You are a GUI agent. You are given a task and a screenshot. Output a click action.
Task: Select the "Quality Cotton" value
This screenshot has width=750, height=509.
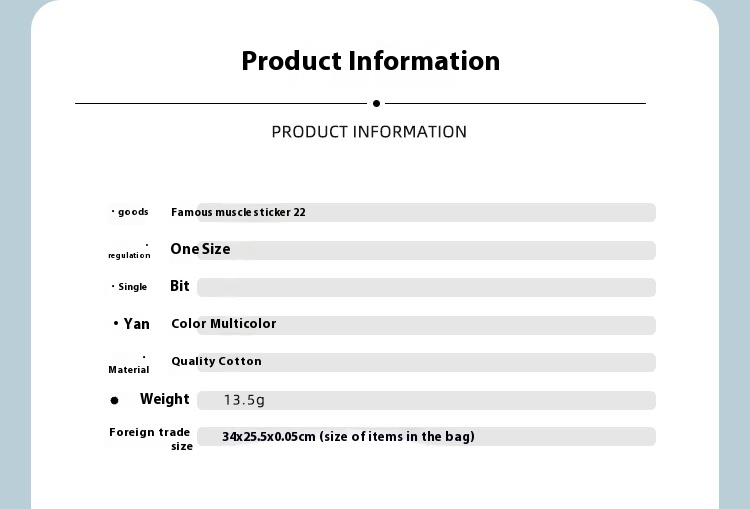pyautogui.click(x=216, y=361)
